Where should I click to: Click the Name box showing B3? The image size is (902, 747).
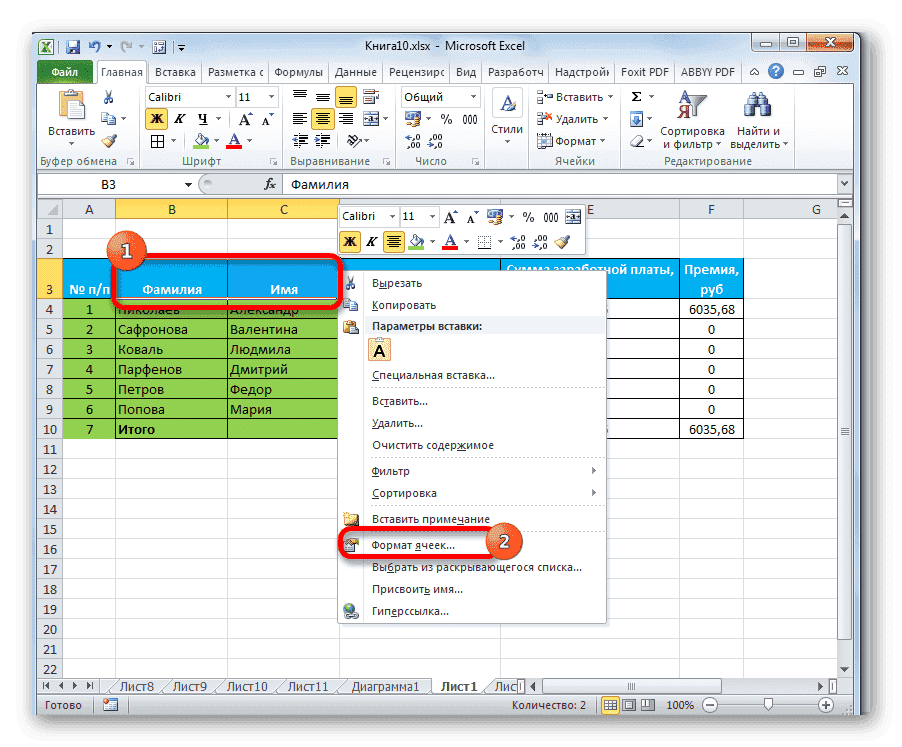(110, 184)
